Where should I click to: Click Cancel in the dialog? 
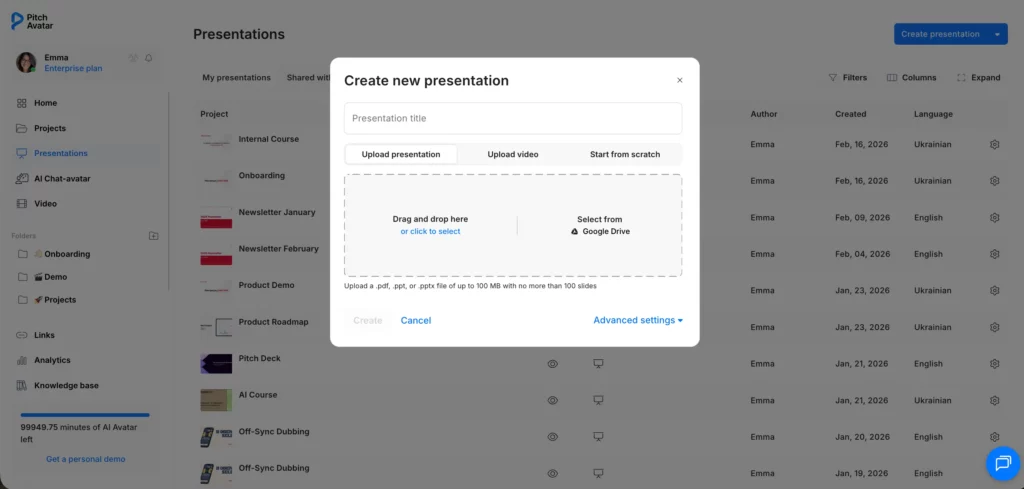(x=416, y=320)
